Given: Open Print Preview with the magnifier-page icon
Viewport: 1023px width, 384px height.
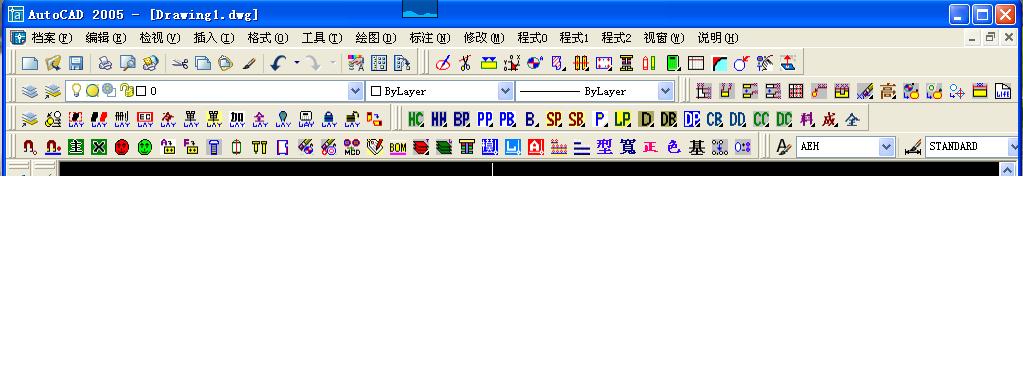Looking at the screenshot, I should coord(127,63).
